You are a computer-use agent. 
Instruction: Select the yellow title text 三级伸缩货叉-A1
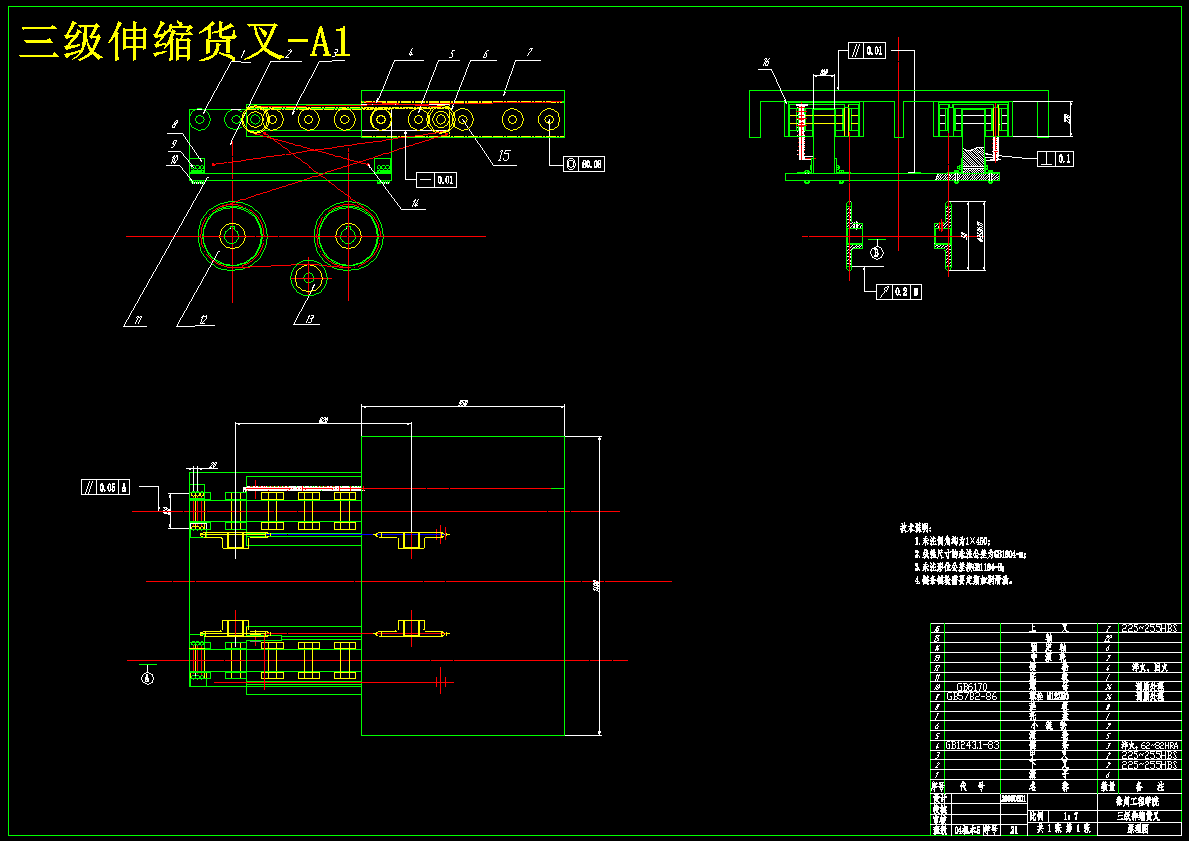point(185,42)
